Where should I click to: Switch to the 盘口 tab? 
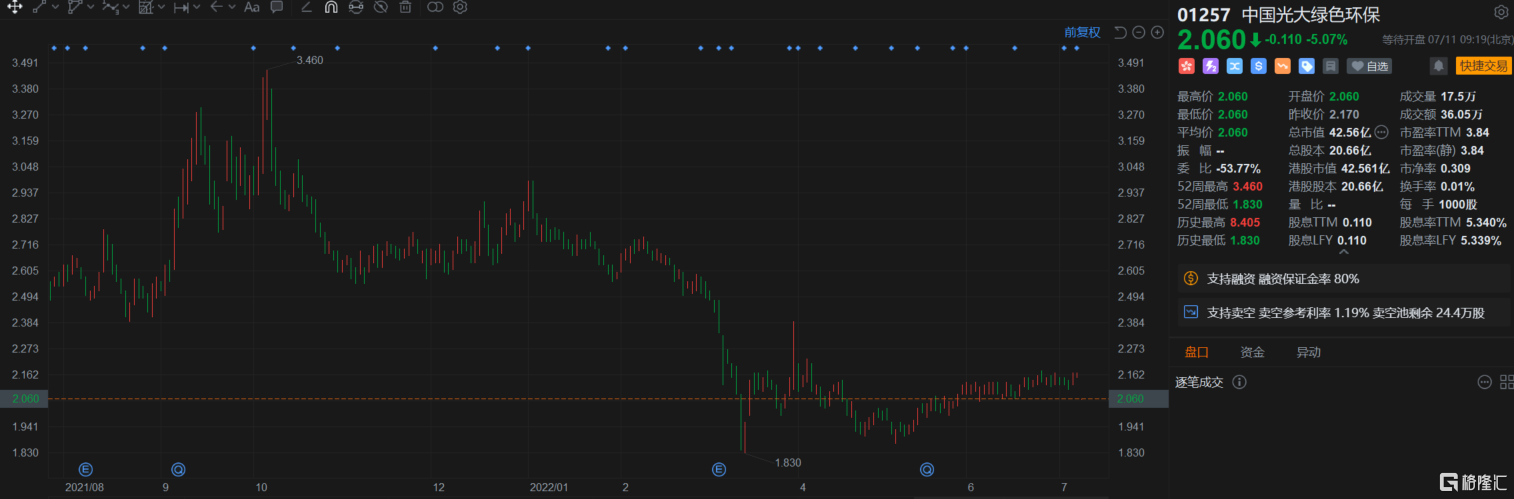pyautogui.click(x=1196, y=352)
